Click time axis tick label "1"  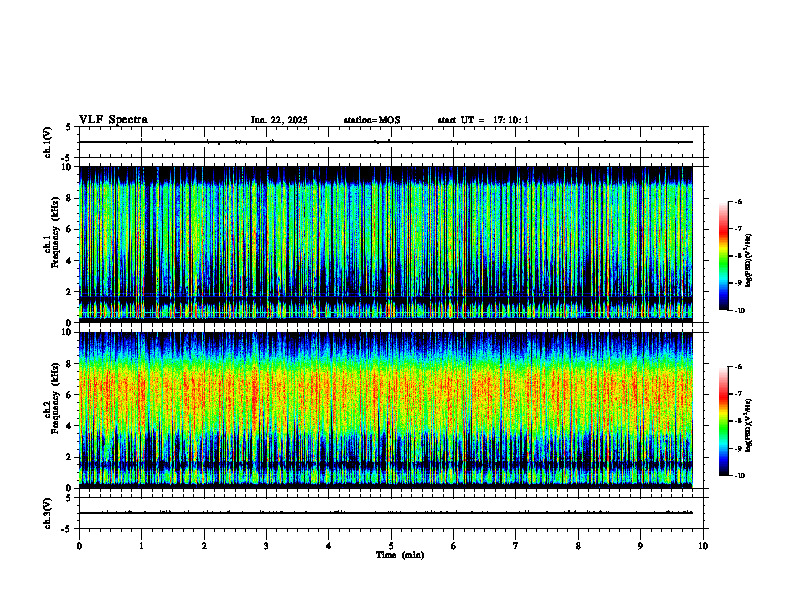click(141, 546)
